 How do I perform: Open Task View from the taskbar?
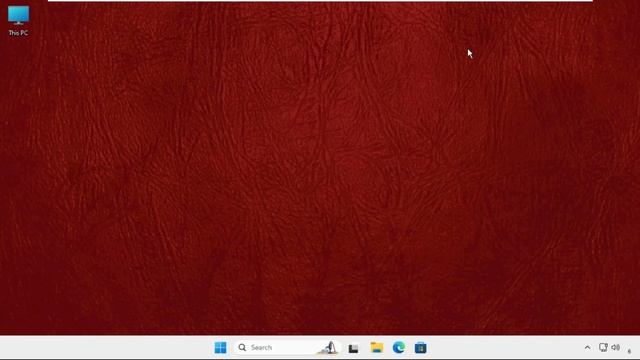point(353,348)
